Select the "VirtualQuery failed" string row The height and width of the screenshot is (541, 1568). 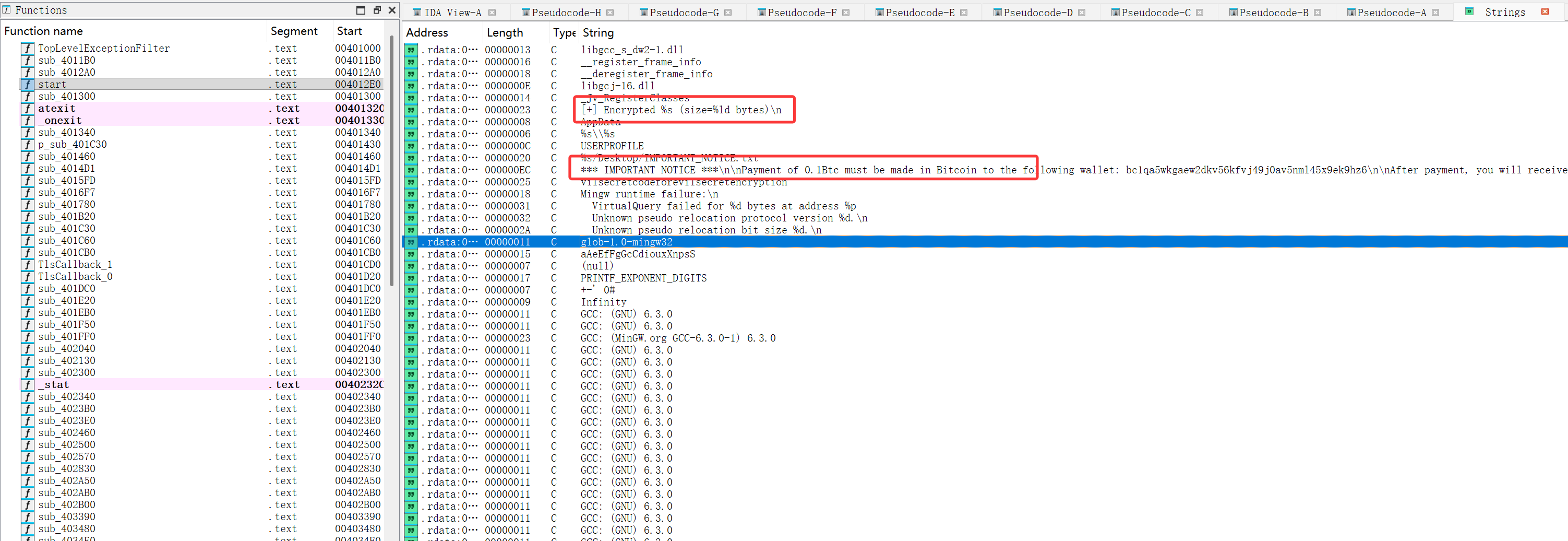coord(724,206)
